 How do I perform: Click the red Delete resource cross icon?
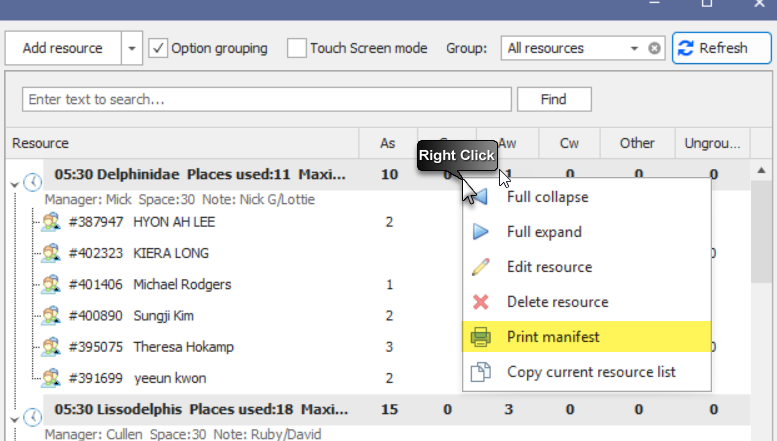480,302
